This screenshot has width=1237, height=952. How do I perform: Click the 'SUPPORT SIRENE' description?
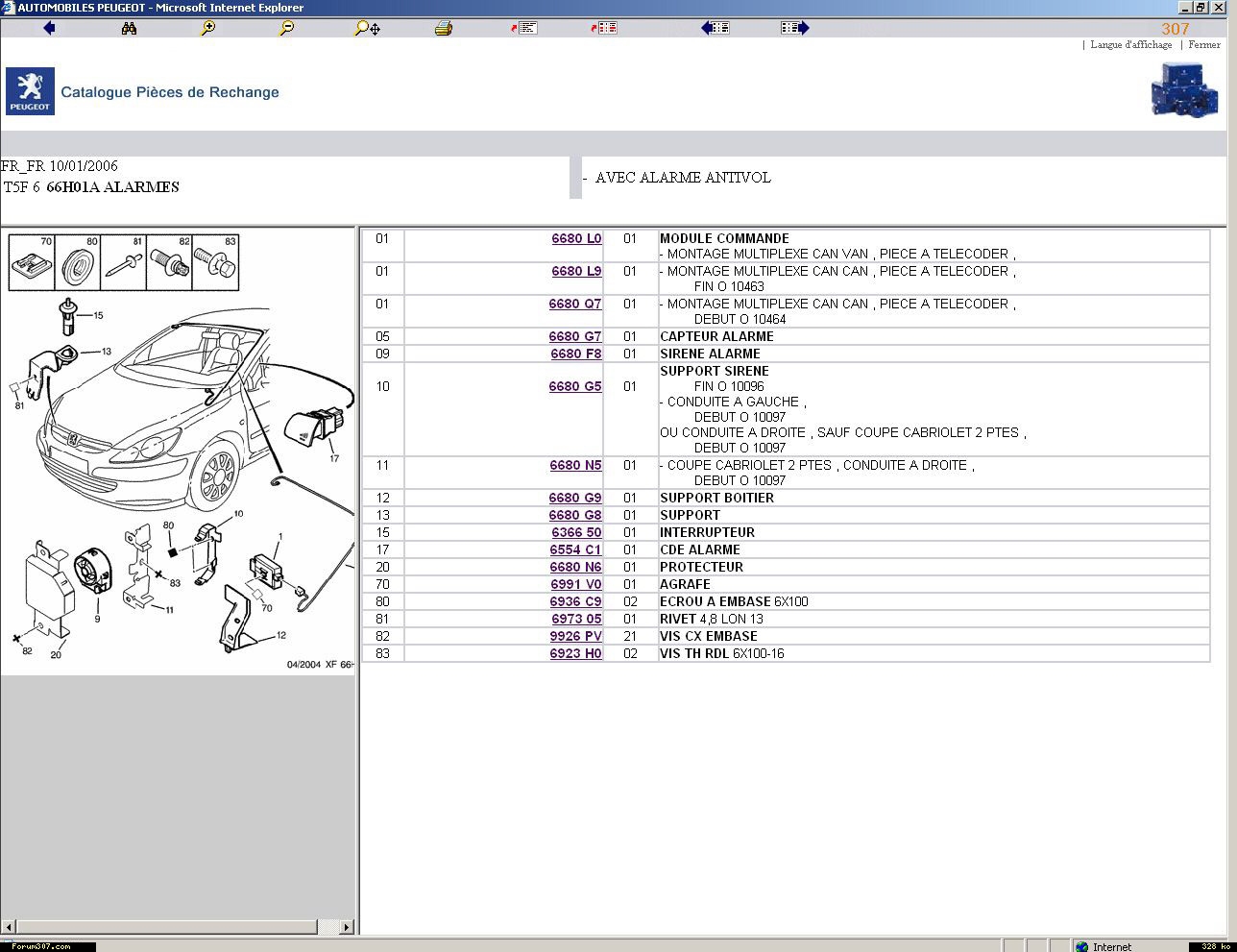click(x=715, y=371)
